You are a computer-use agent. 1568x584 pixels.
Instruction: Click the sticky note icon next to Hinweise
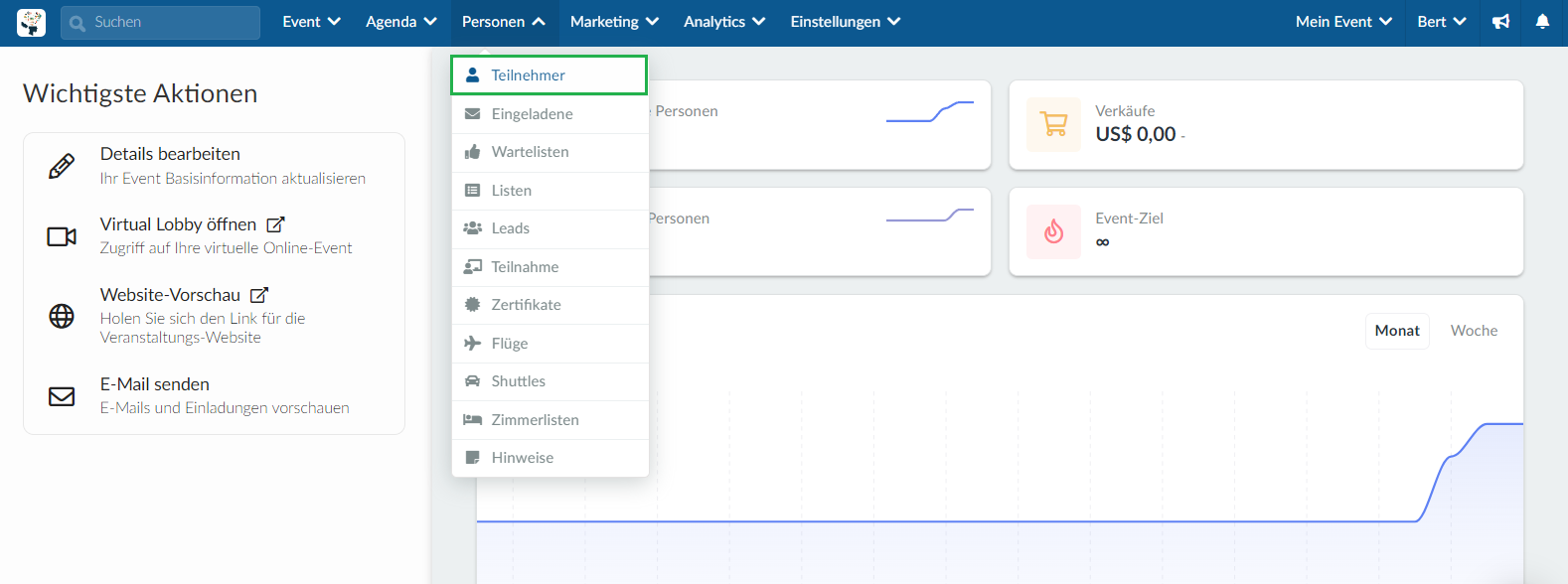(473, 458)
